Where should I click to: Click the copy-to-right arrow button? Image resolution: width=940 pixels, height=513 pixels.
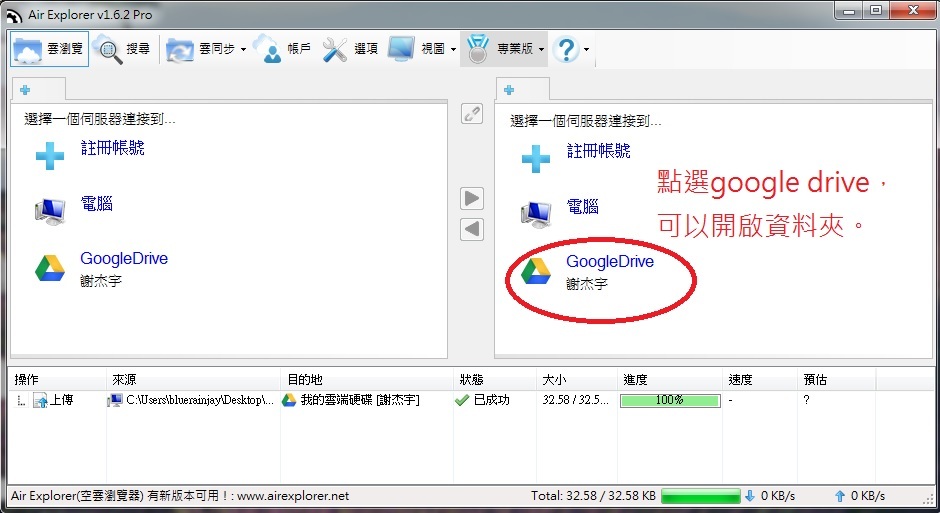point(472,198)
